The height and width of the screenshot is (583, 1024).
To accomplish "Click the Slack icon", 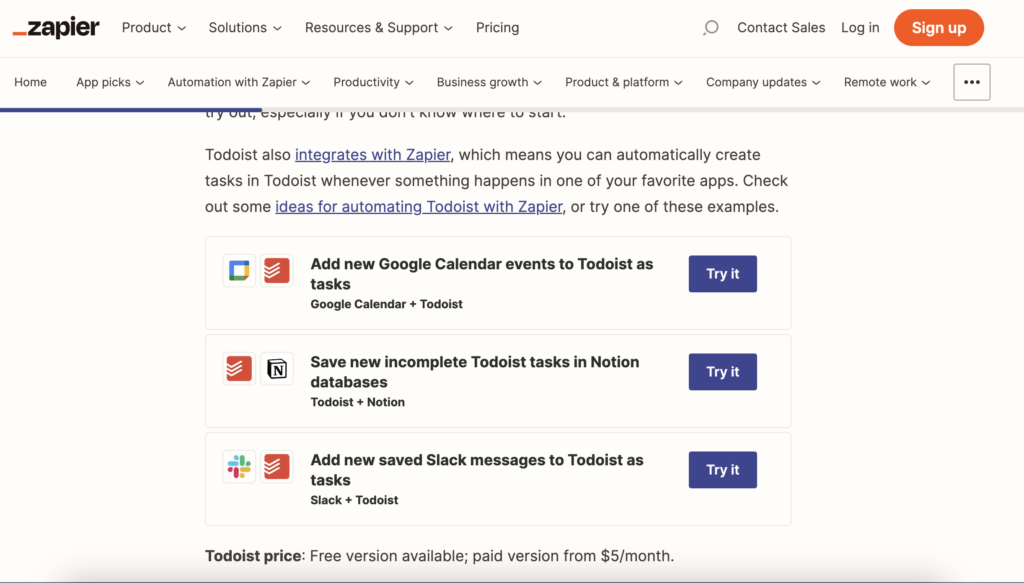I will 239,466.
